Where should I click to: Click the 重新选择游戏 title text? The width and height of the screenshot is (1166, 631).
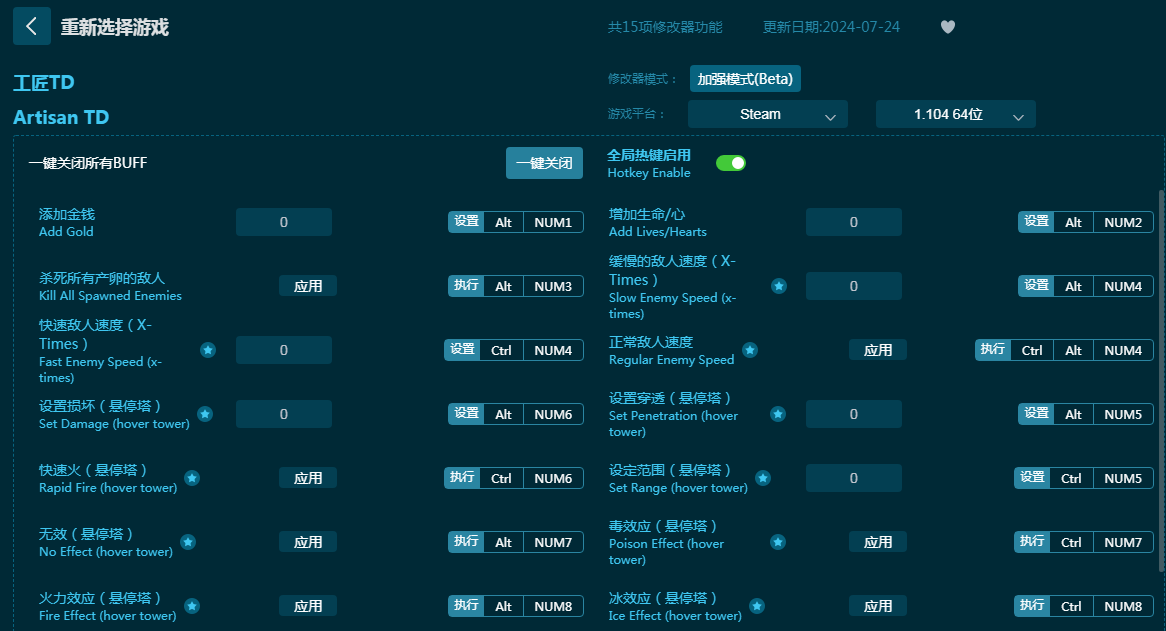point(115,27)
